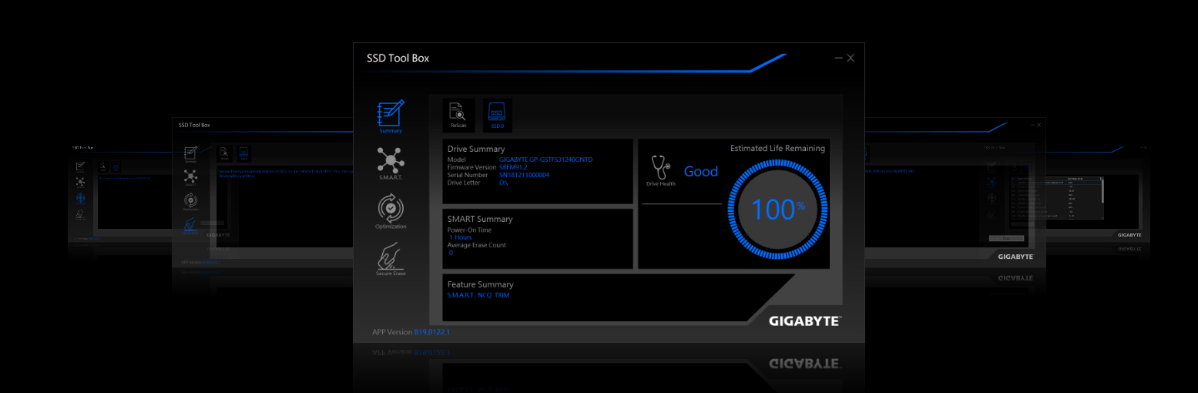Screen dimensions: 1198x393
Task: Select Secure Erase icon in left-behind window
Action: [191, 226]
